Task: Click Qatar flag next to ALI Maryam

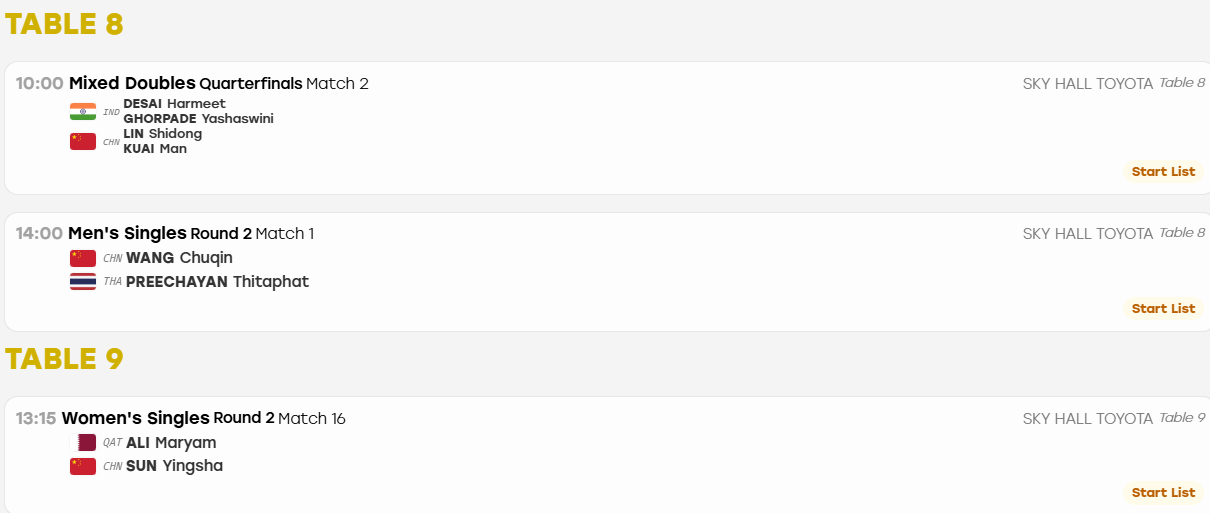Action: point(83,442)
